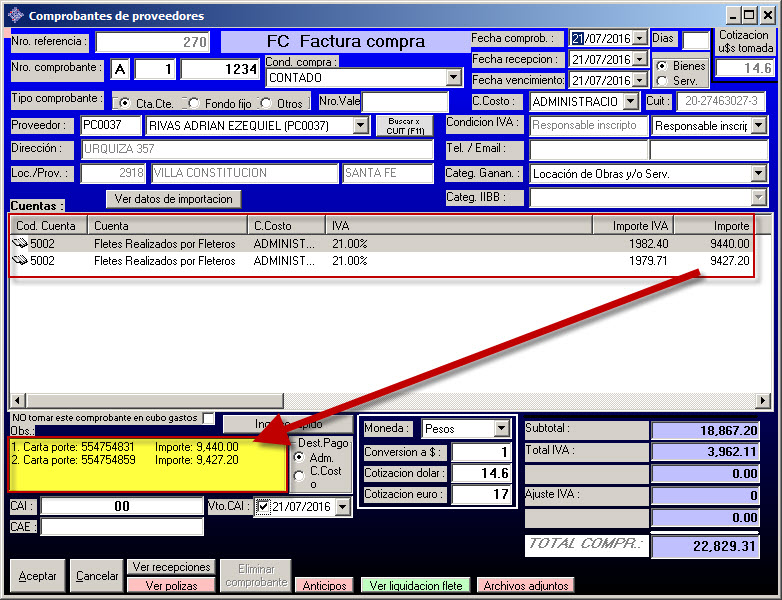Open the Moneda Pesos dropdown
Screen dimensions: 782x600
(502, 429)
